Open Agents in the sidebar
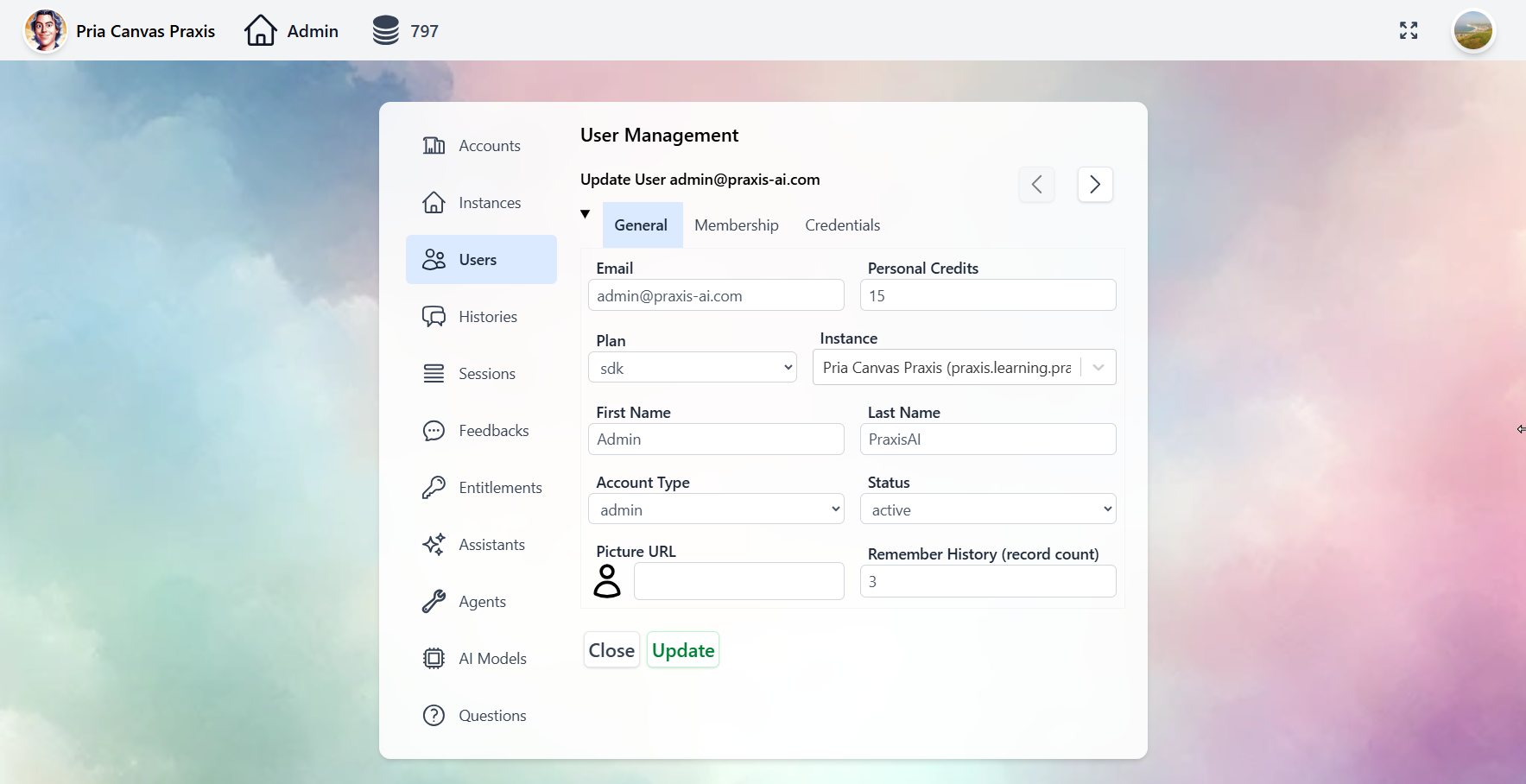The width and height of the screenshot is (1526, 784). click(481, 601)
